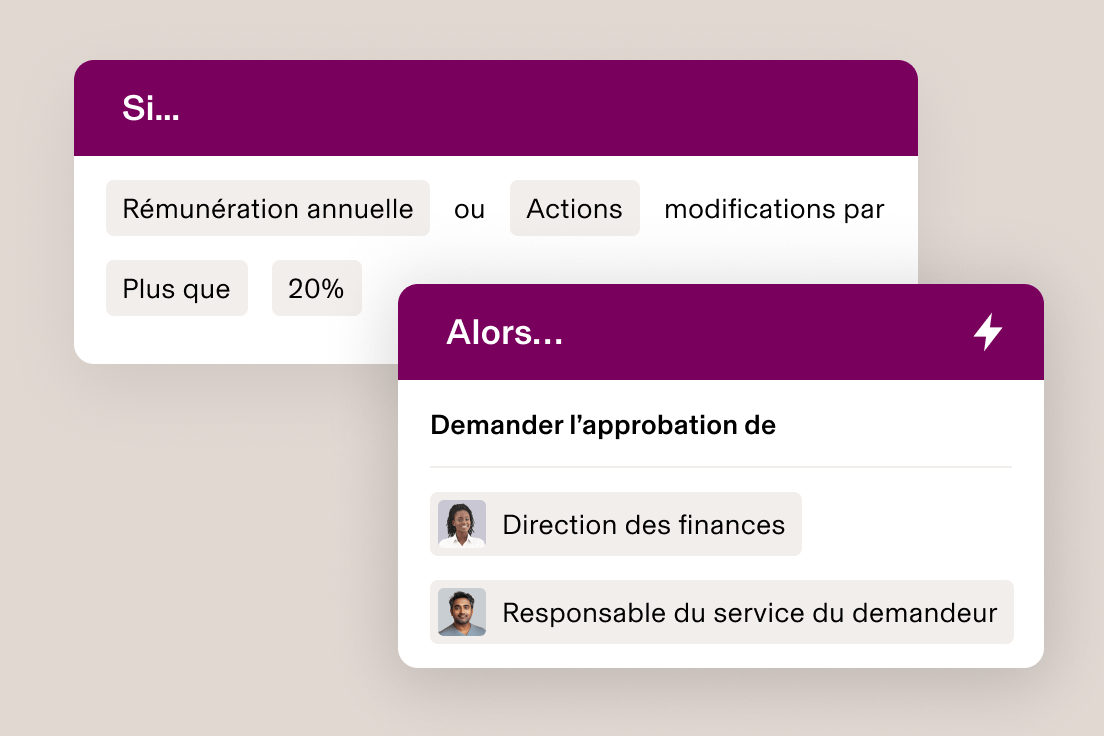Click the "modifications par" text
The height and width of the screenshot is (736, 1104).
772,209
